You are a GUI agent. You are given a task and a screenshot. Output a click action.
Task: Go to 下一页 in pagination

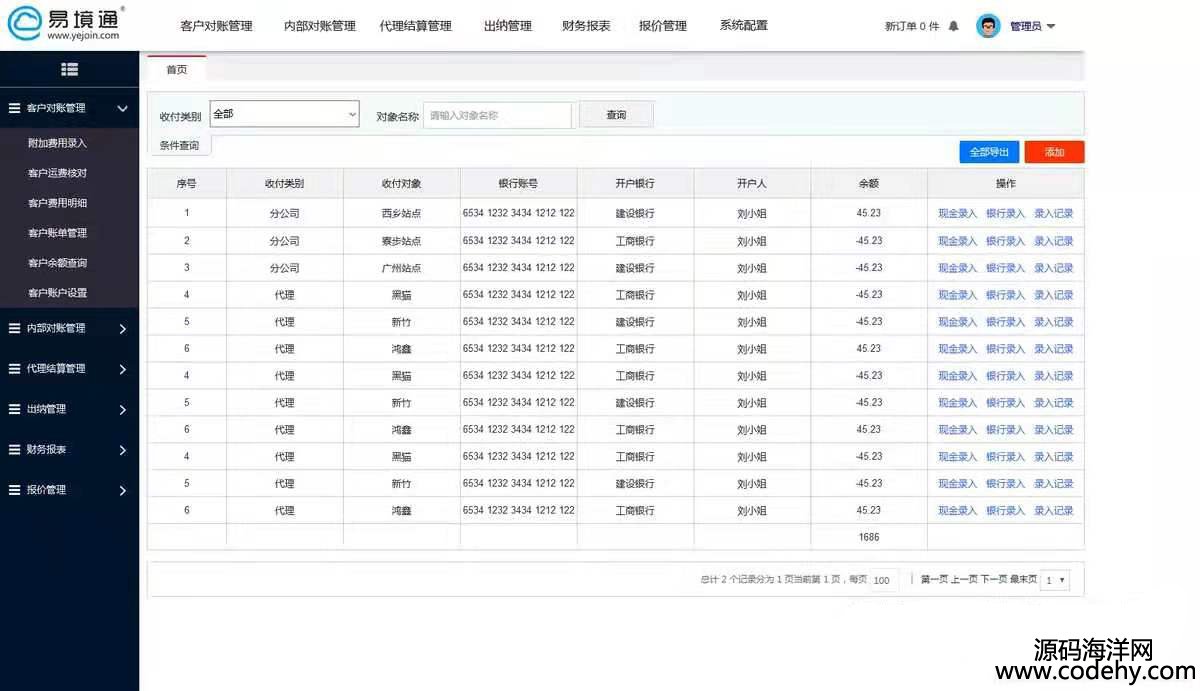point(994,580)
